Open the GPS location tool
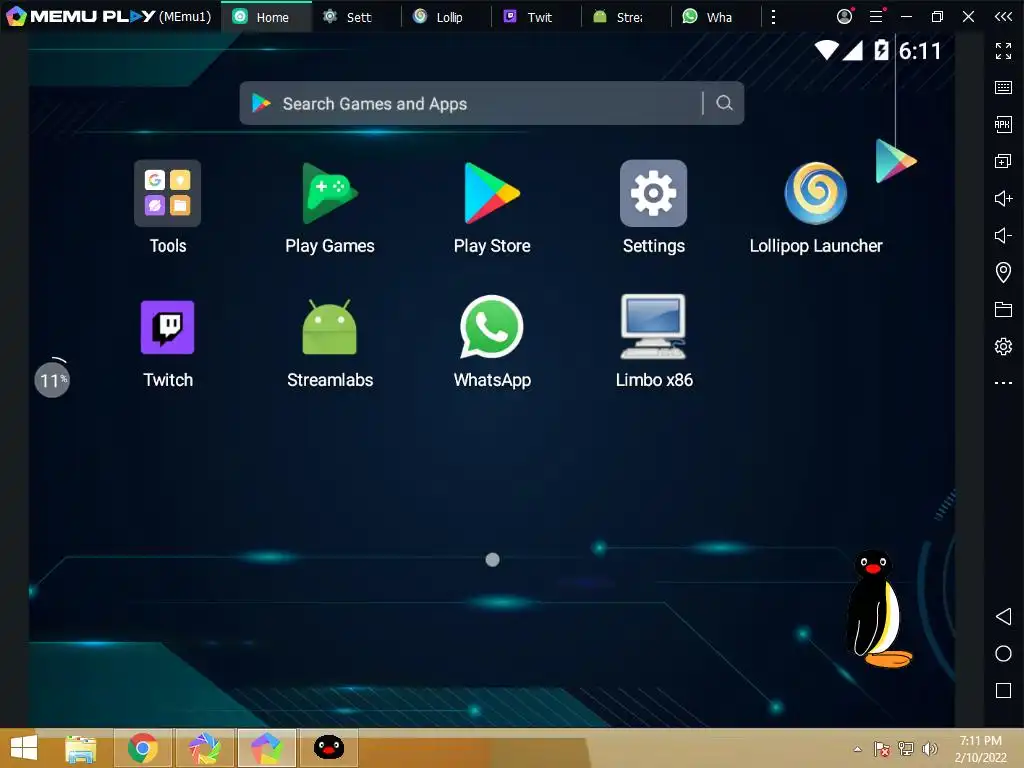1024x768 pixels. 1003,272
